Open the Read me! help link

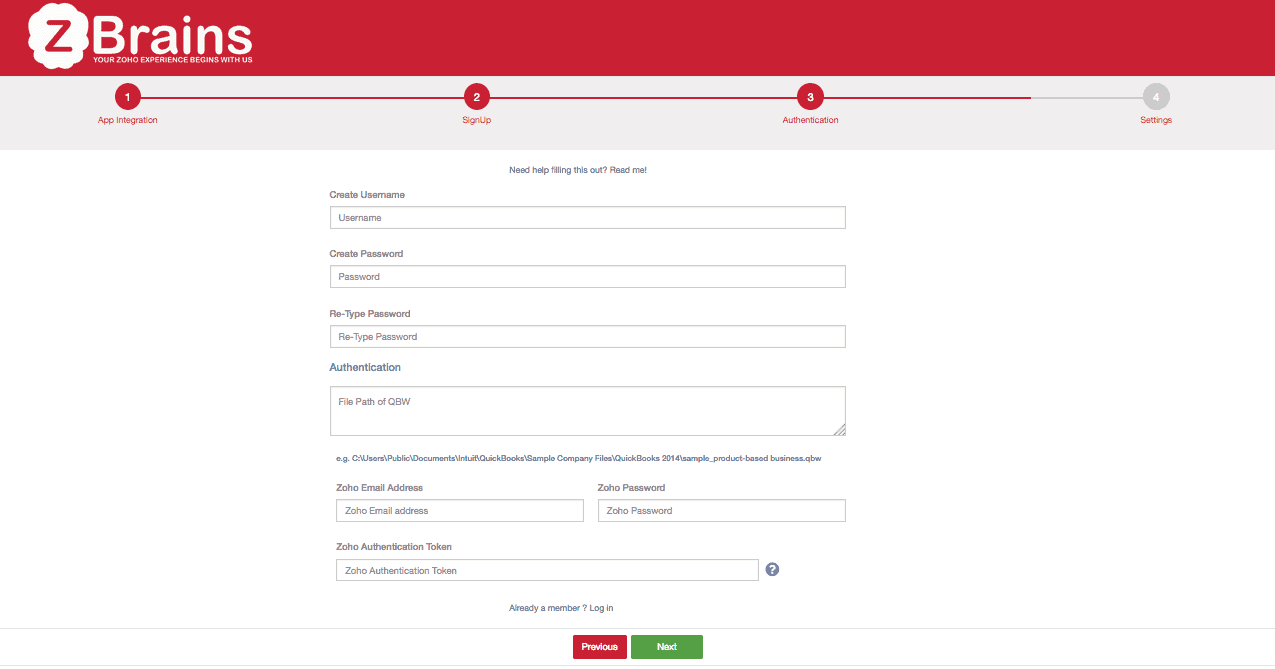(x=628, y=170)
